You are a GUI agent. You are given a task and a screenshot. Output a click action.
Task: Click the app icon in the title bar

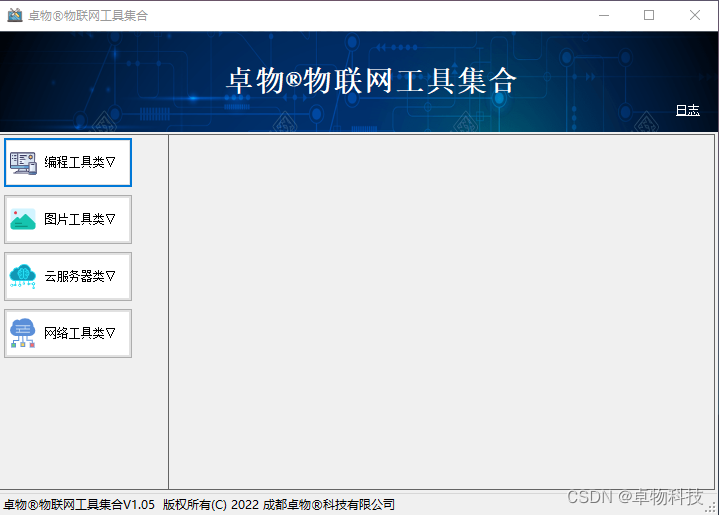(15, 15)
